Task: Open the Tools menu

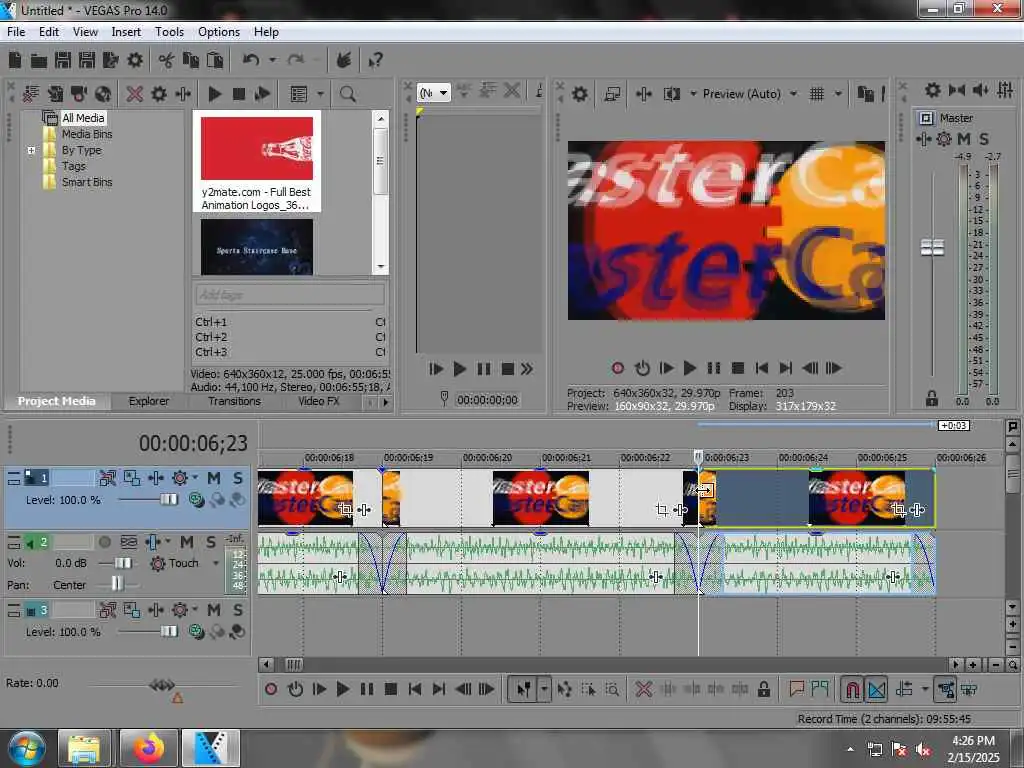Action: [x=169, y=31]
